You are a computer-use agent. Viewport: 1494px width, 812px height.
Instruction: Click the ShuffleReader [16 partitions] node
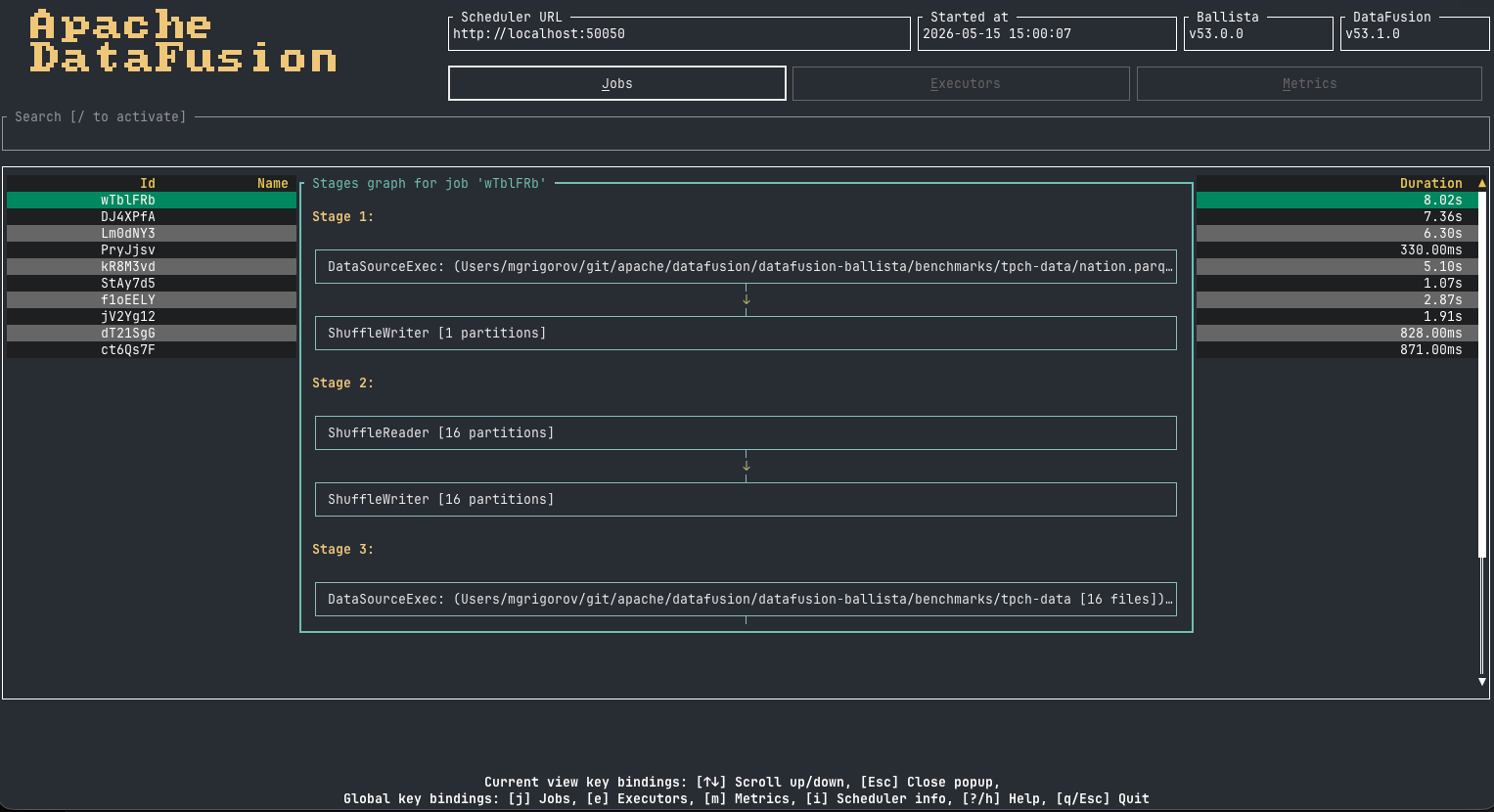pos(746,432)
